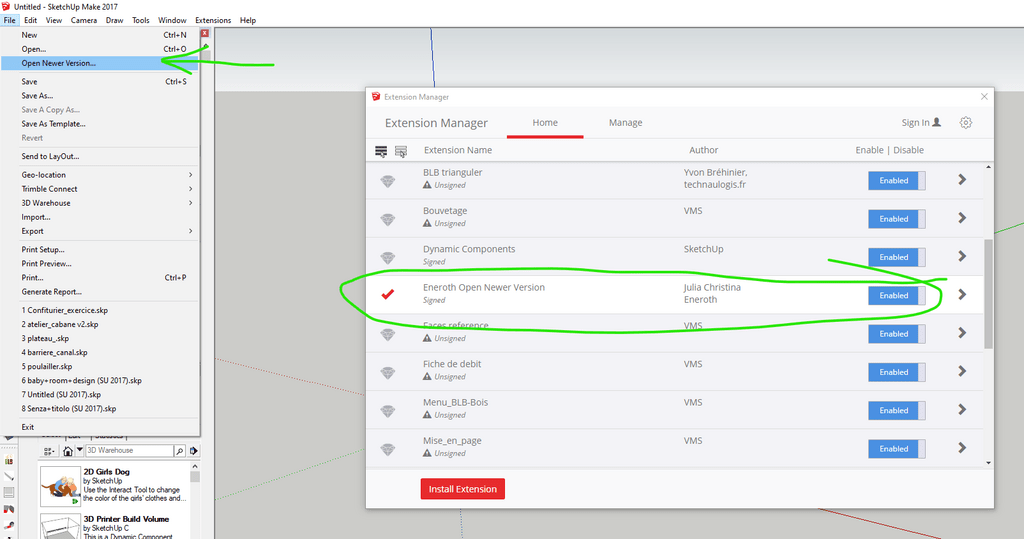Select the 3D Printer Build Volume thumbnail
The height and width of the screenshot is (539, 1024).
point(60,527)
